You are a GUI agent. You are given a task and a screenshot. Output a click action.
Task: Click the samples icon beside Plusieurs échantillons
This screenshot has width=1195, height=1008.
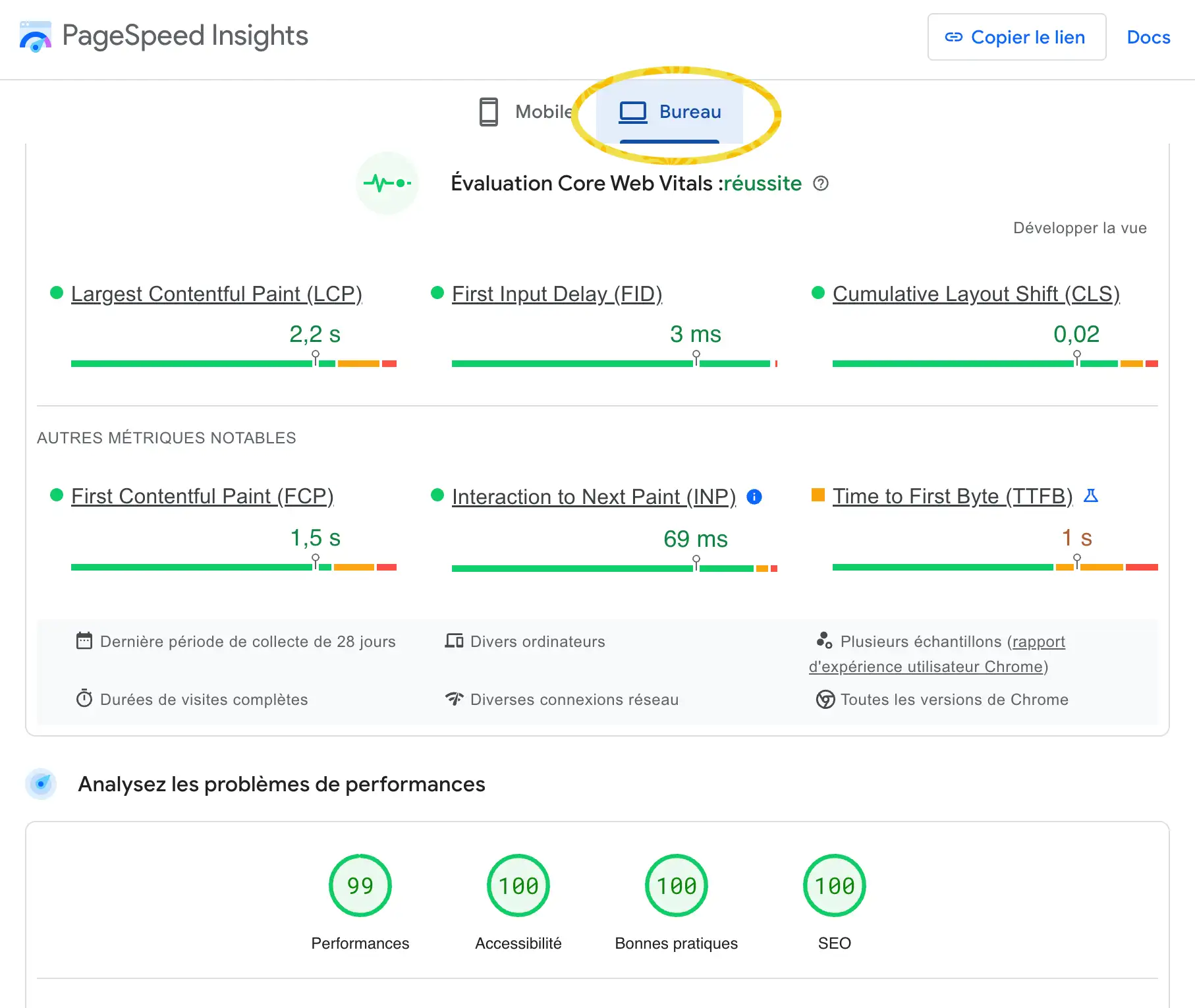point(824,640)
